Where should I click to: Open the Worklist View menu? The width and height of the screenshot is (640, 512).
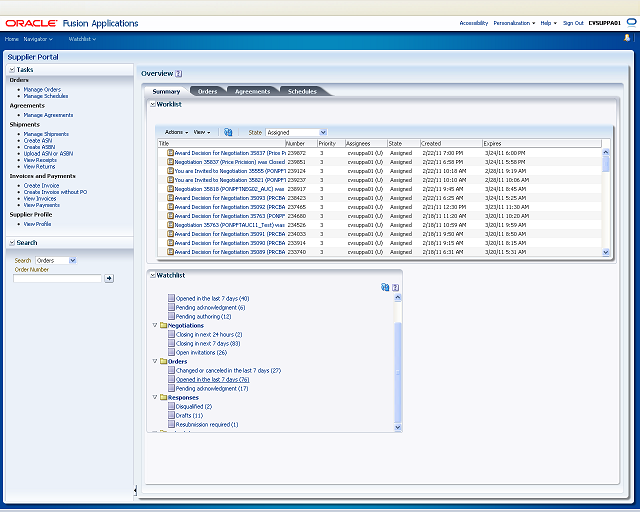point(202,132)
